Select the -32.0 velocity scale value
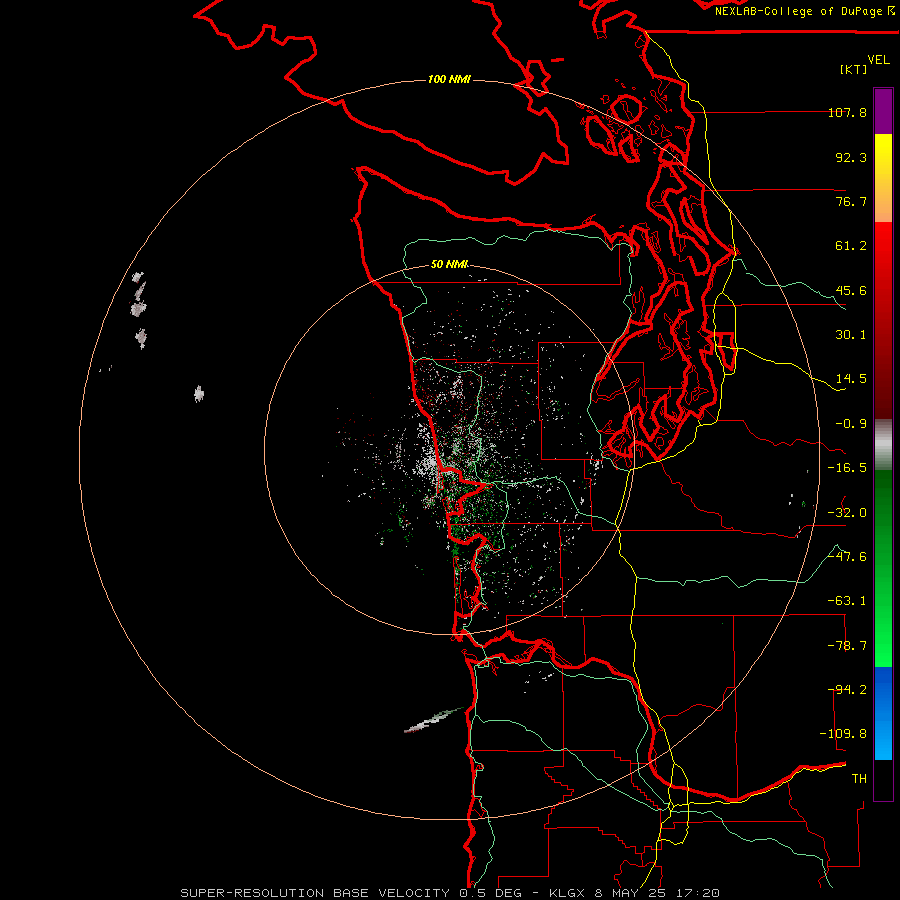 (847, 513)
